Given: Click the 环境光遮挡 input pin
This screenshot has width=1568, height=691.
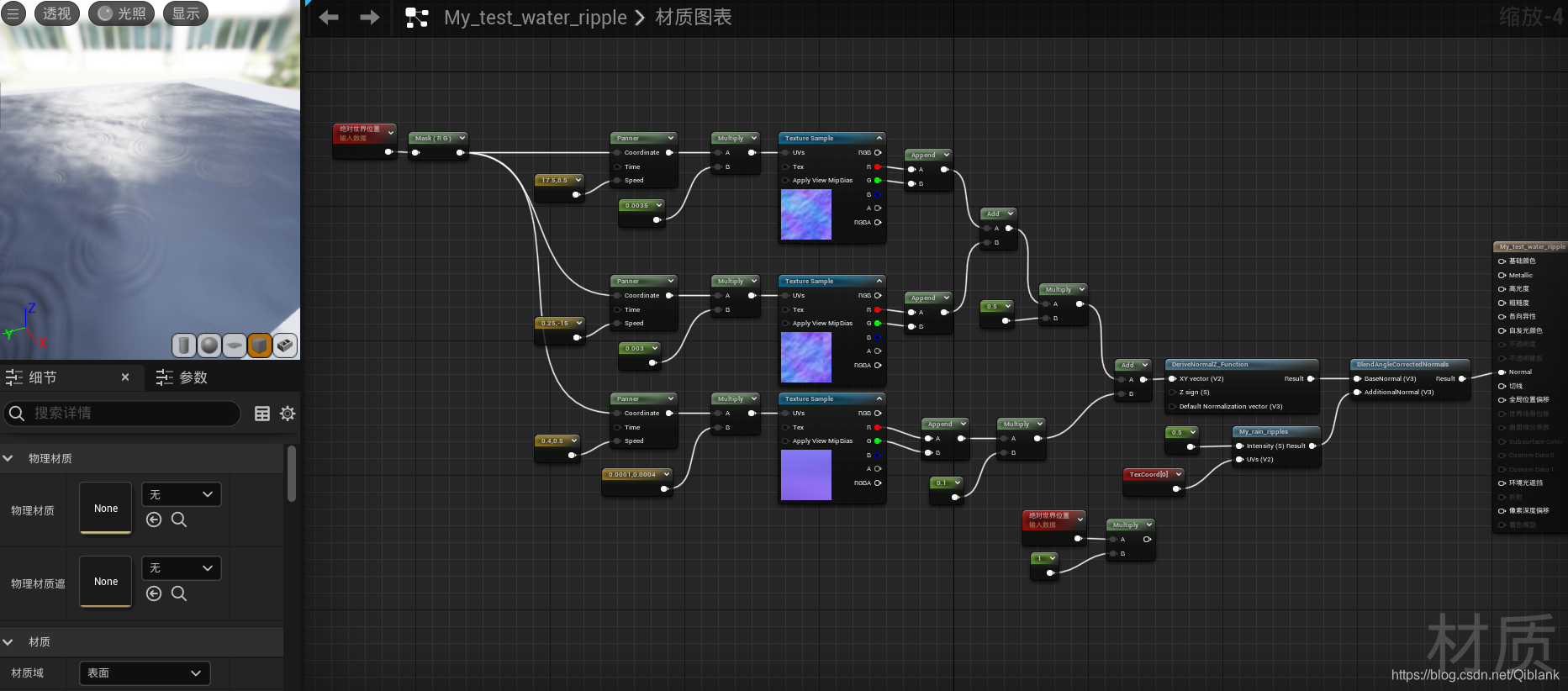Looking at the screenshot, I should coord(1502,483).
